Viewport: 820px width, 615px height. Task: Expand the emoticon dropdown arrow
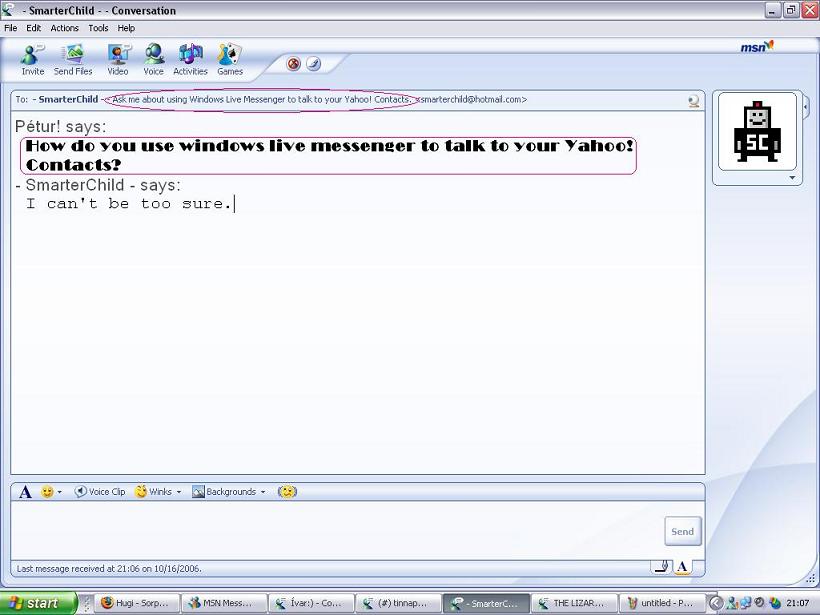click(59, 492)
